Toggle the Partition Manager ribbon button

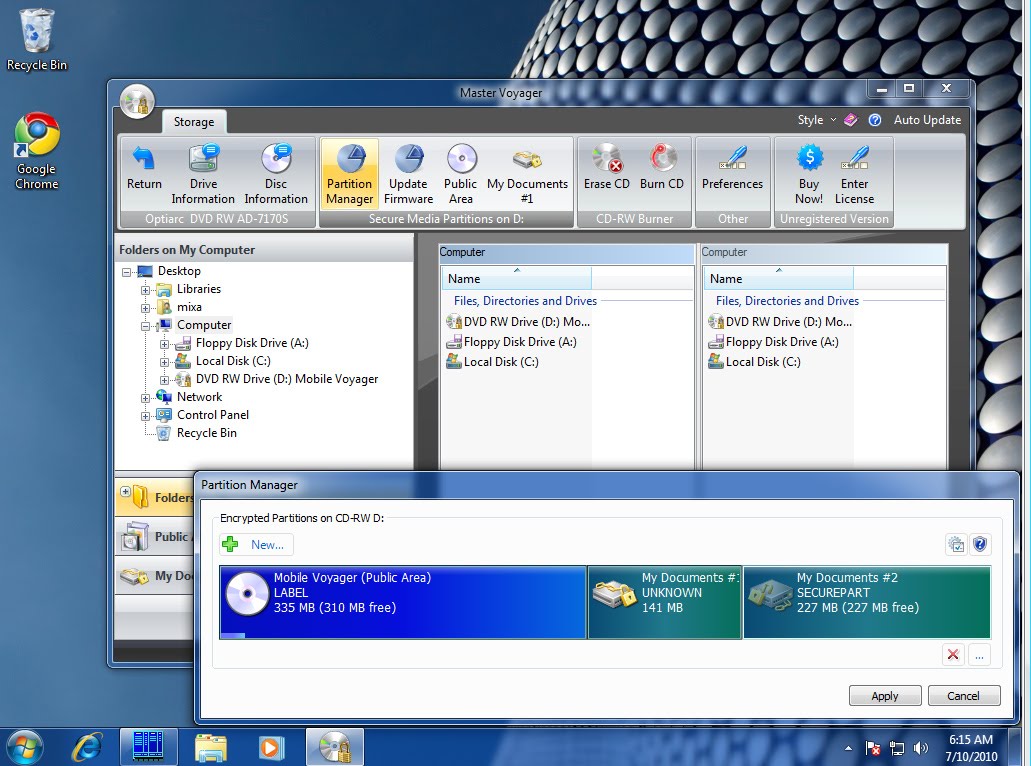click(350, 175)
